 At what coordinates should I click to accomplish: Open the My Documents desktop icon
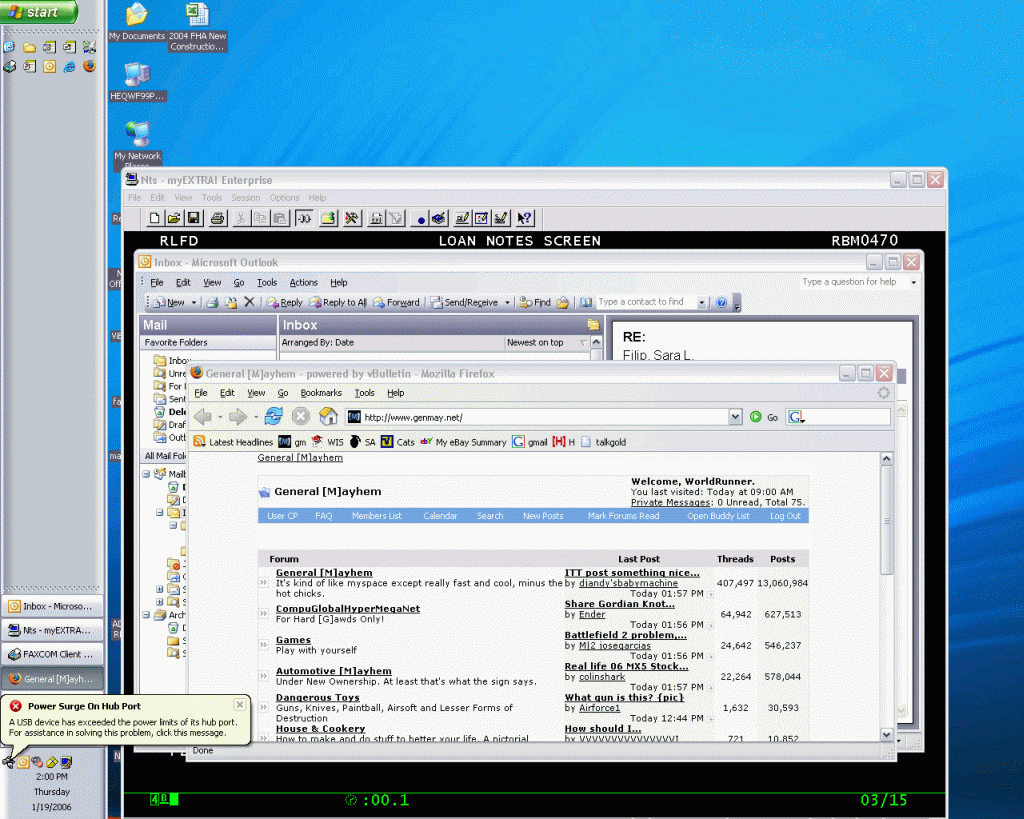pos(136,22)
